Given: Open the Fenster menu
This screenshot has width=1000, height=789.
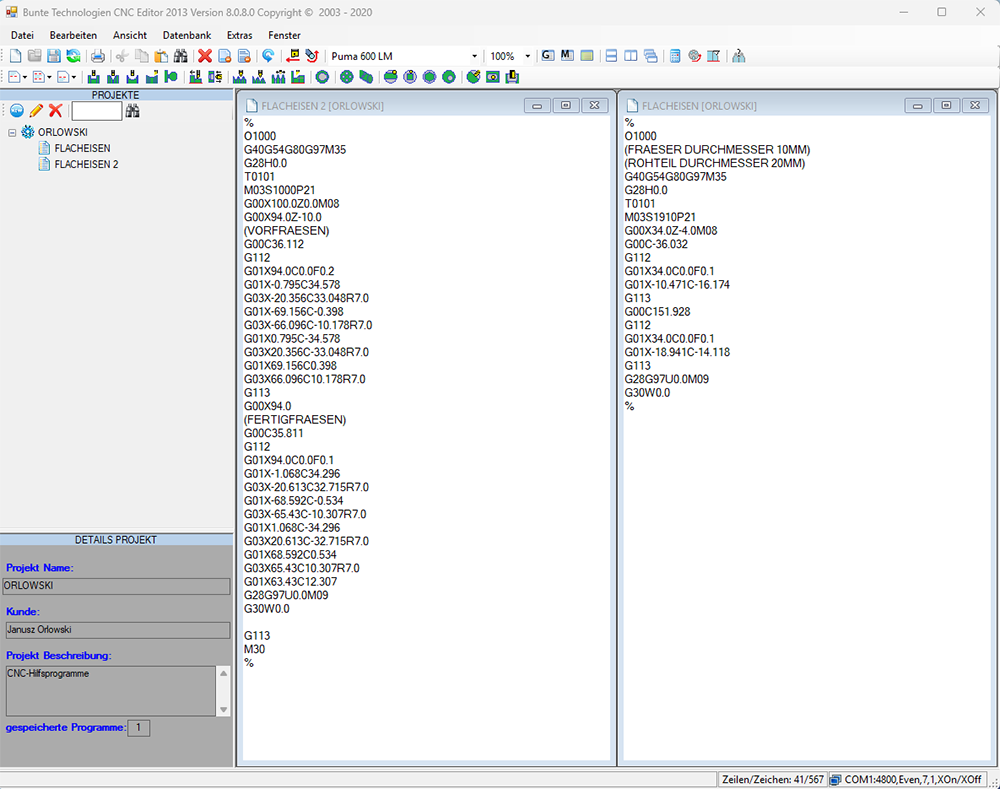Looking at the screenshot, I should click(x=284, y=35).
